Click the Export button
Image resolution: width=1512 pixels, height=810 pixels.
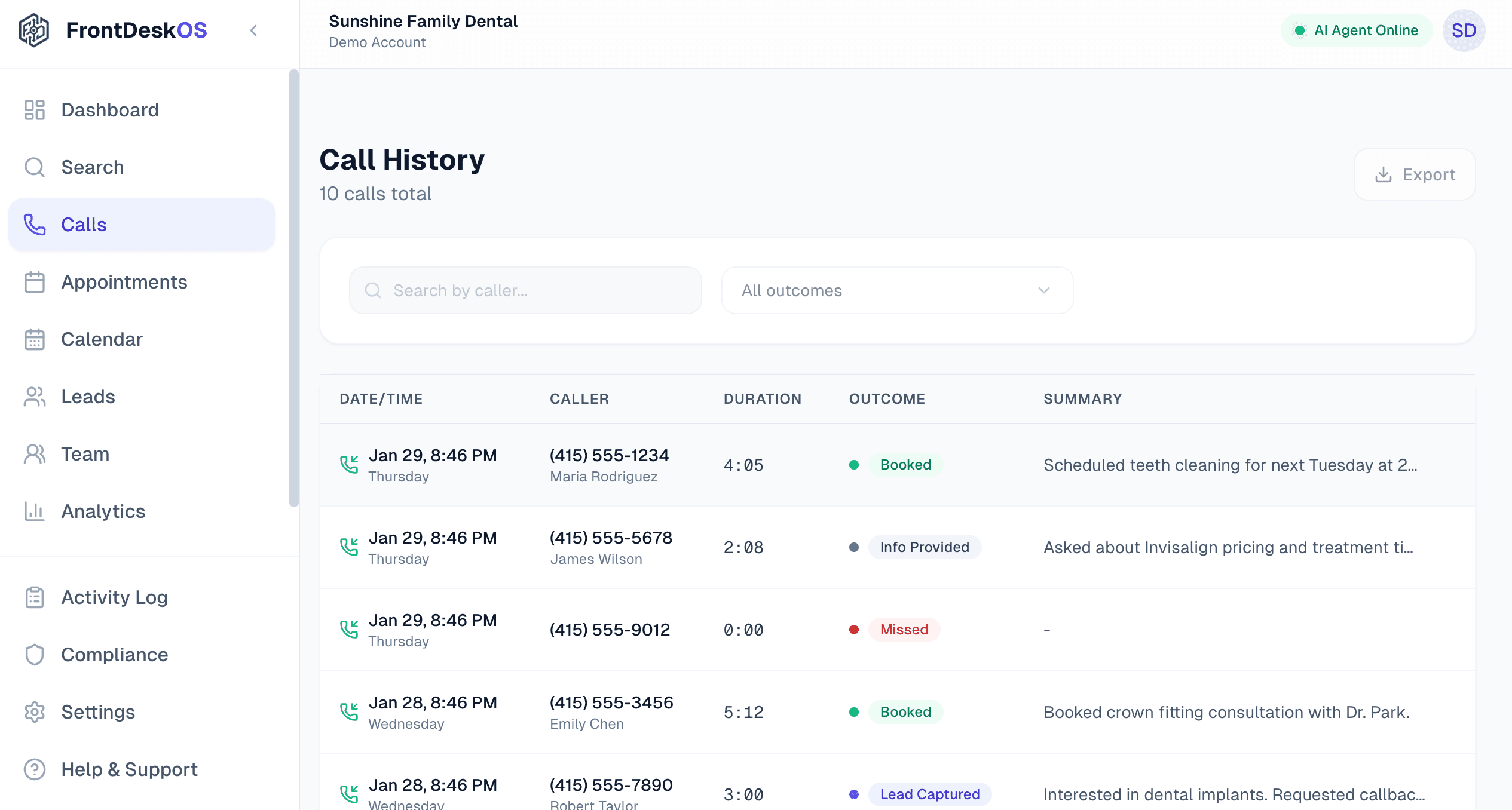pyautogui.click(x=1414, y=174)
